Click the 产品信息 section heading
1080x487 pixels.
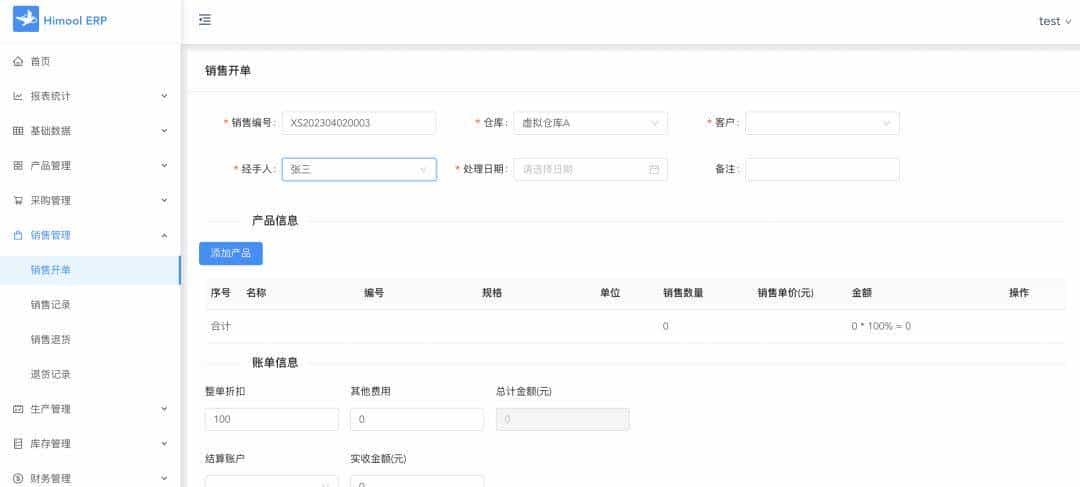pyautogui.click(x=275, y=220)
